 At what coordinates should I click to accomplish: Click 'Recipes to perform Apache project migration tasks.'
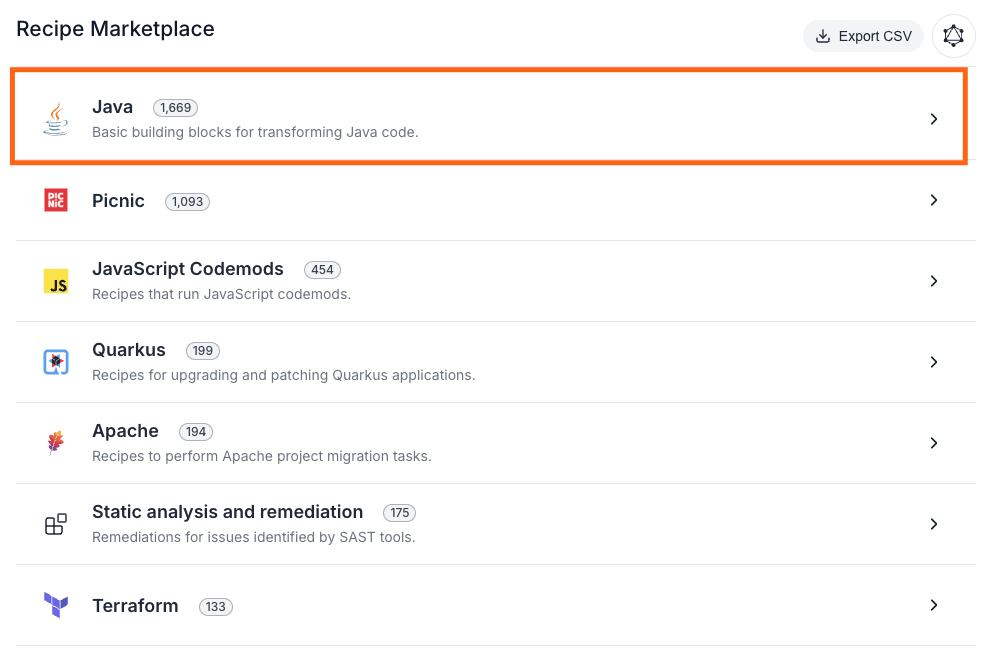coord(262,456)
